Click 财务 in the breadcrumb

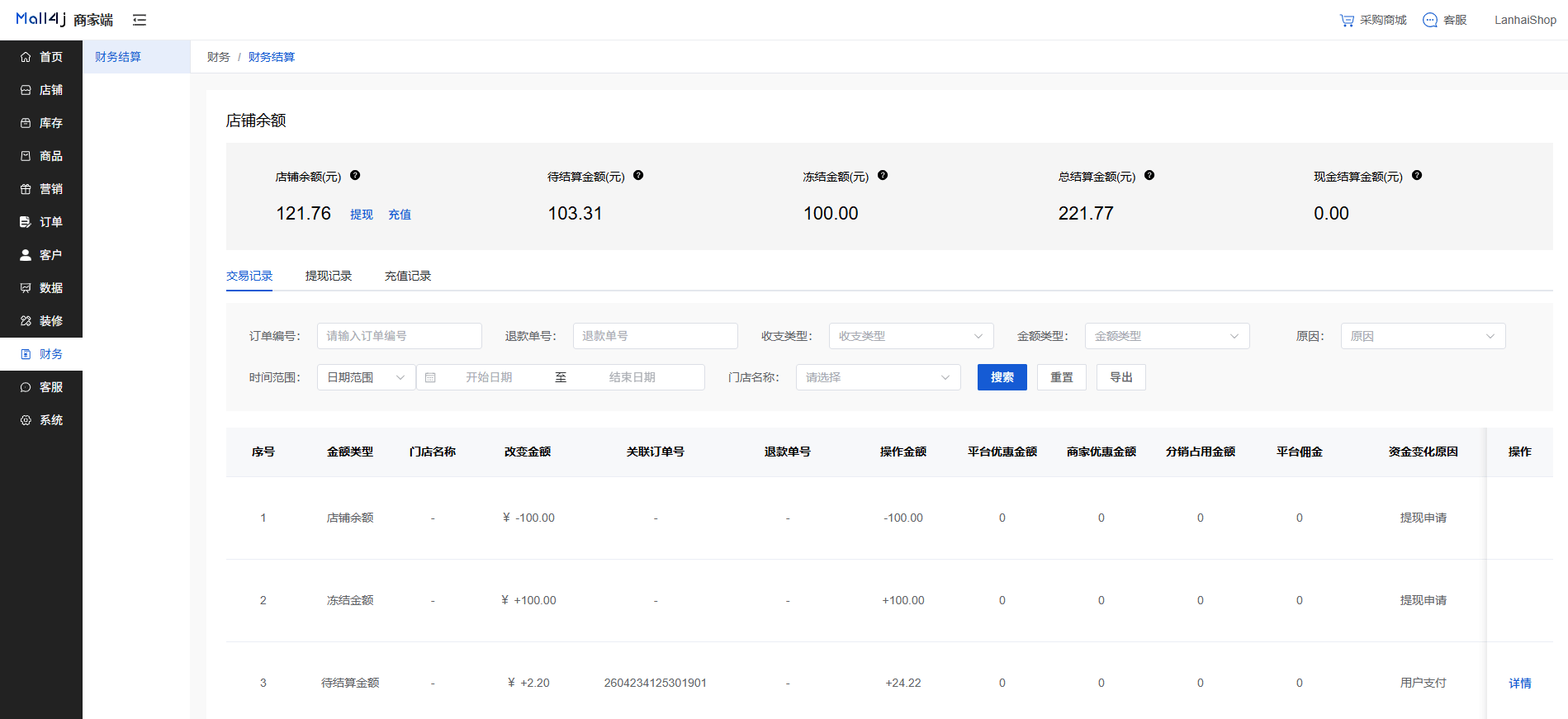(x=219, y=57)
